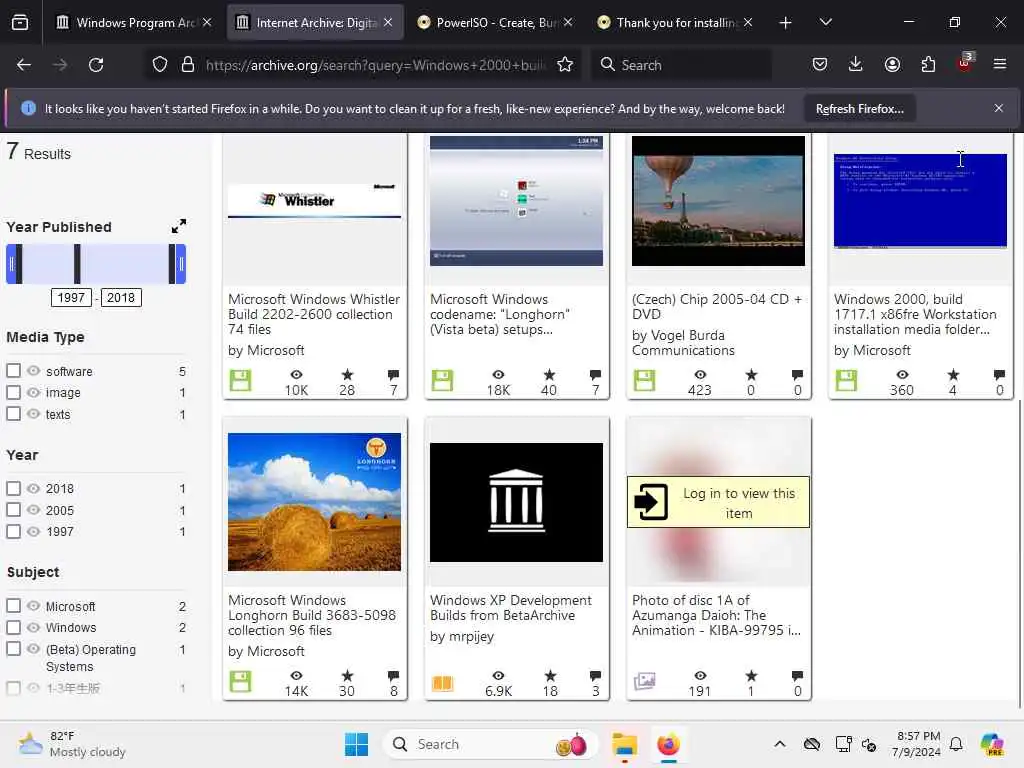1024x768 pixels.
Task: Click the 1997 start year field
Action: (x=71, y=297)
